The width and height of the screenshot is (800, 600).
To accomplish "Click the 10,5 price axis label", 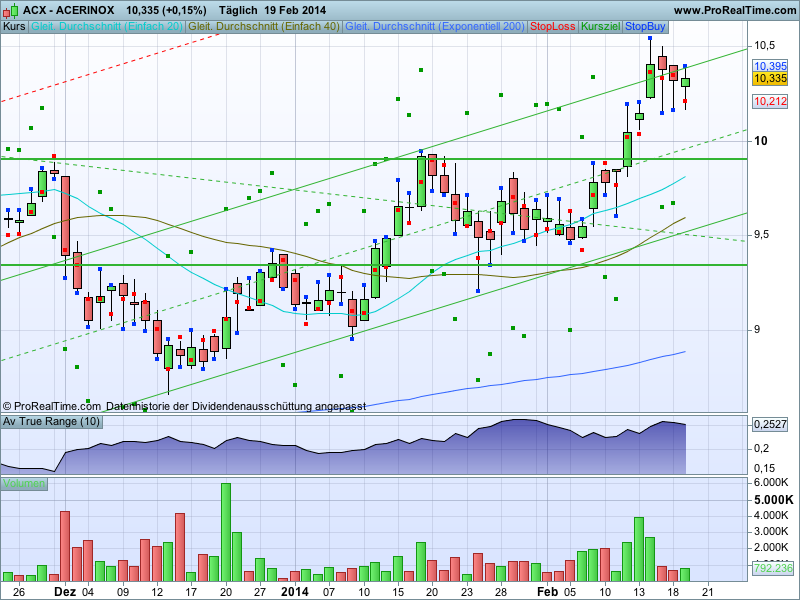I will (x=764, y=46).
